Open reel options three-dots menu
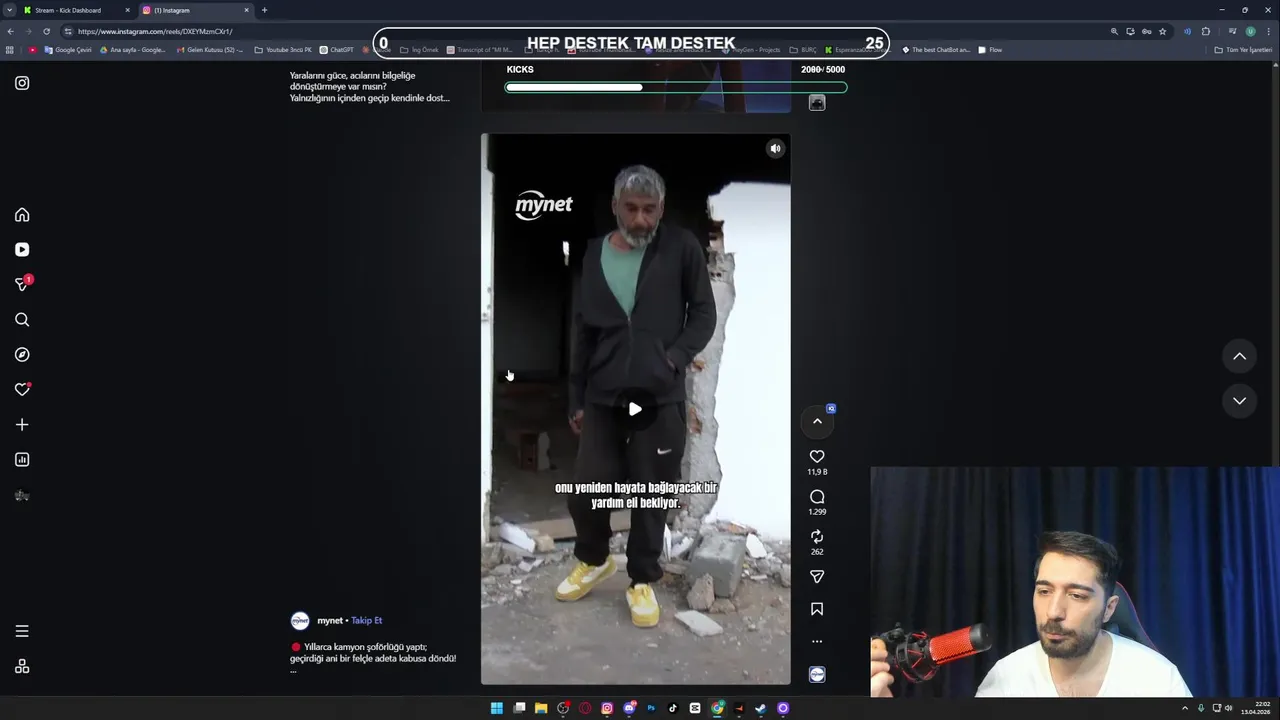Image resolution: width=1280 pixels, height=720 pixels. 817,641
